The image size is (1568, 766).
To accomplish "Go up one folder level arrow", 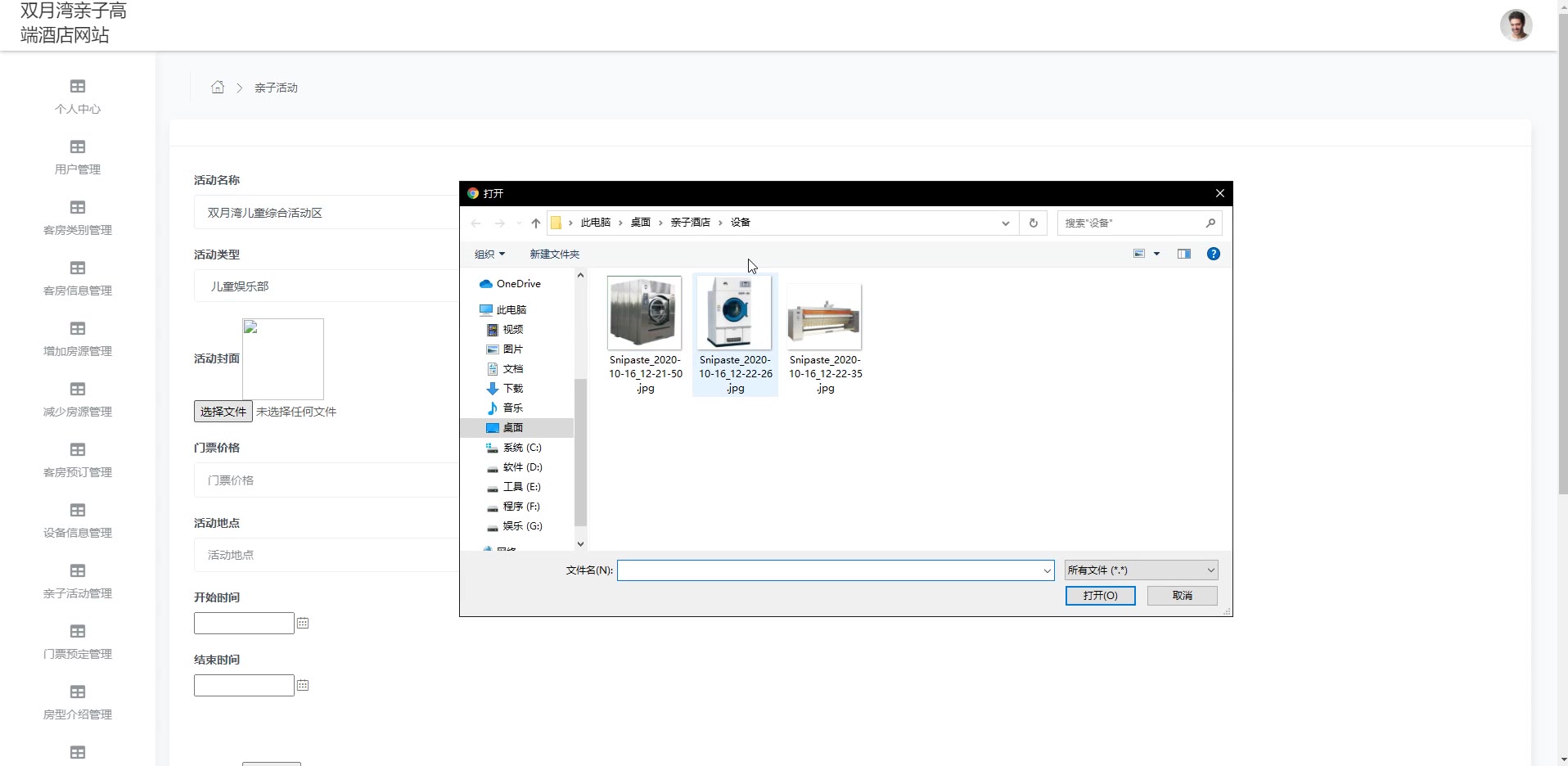I will click(535, 223).
